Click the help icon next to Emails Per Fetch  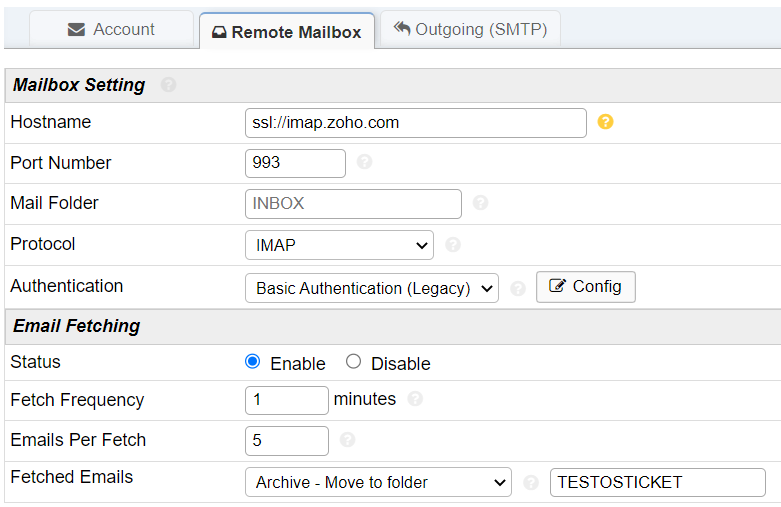pos(347,440)
